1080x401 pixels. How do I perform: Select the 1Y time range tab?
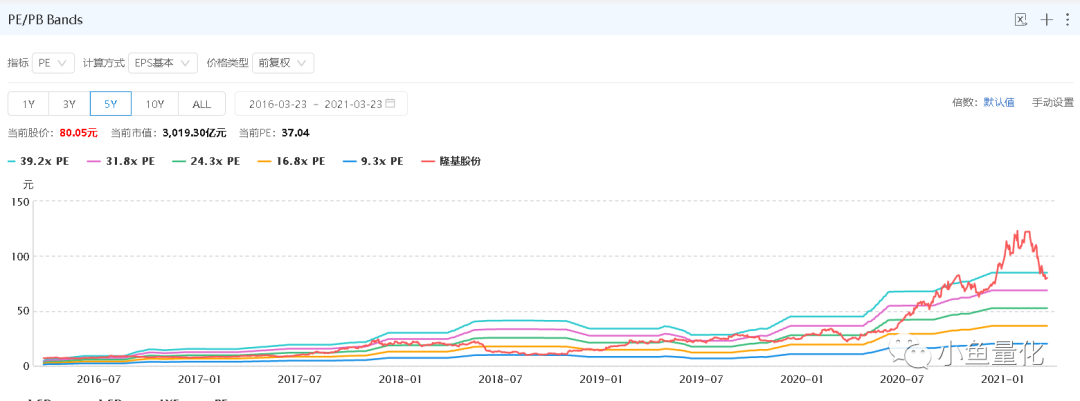(x=28, y=104)
